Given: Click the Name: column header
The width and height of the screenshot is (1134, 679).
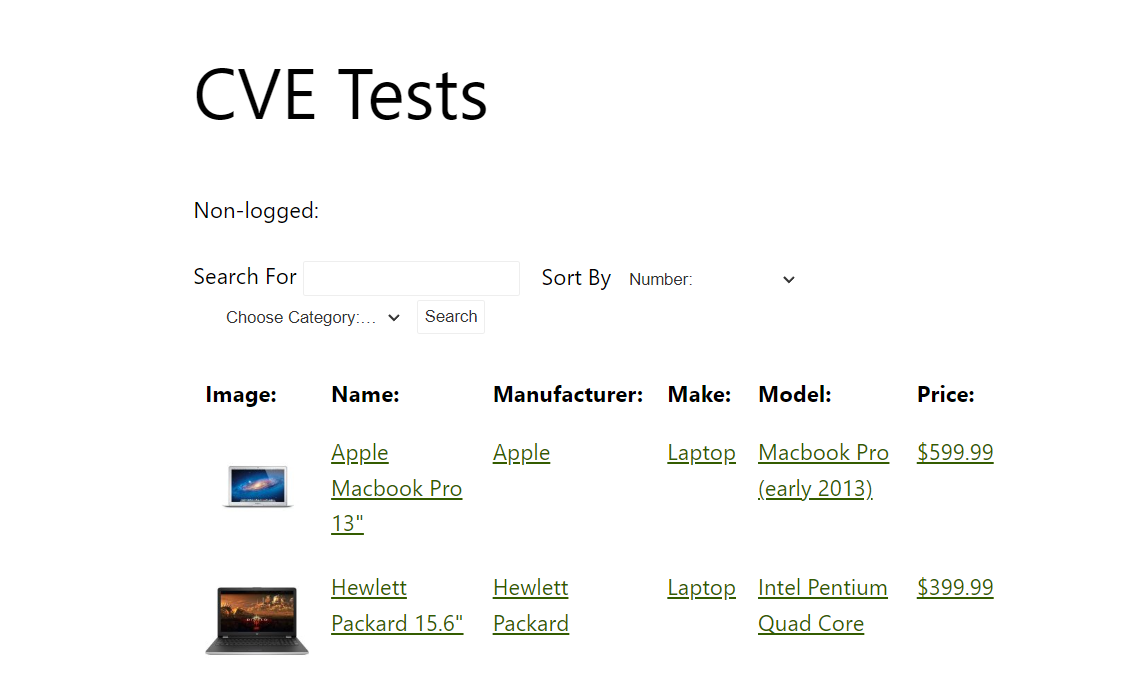Looking at the screenshot, I should tap(365, 395).
